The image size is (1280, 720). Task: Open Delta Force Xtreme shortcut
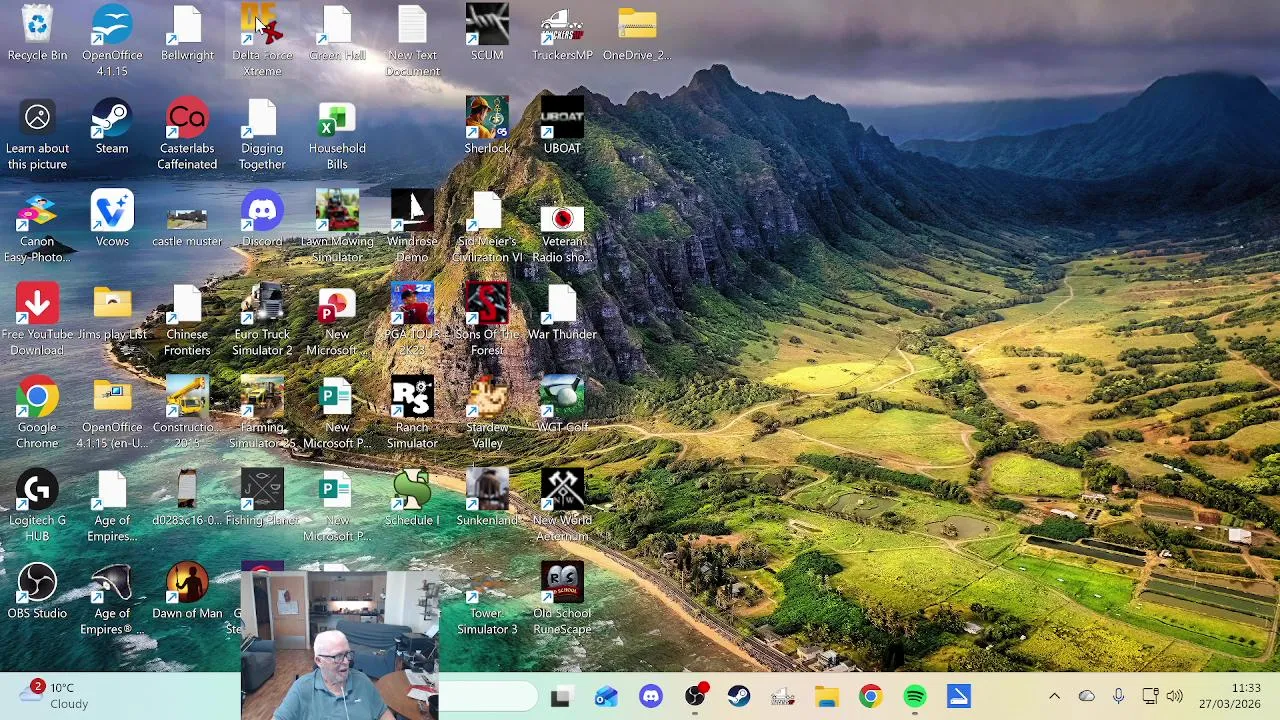click(262, 41)
